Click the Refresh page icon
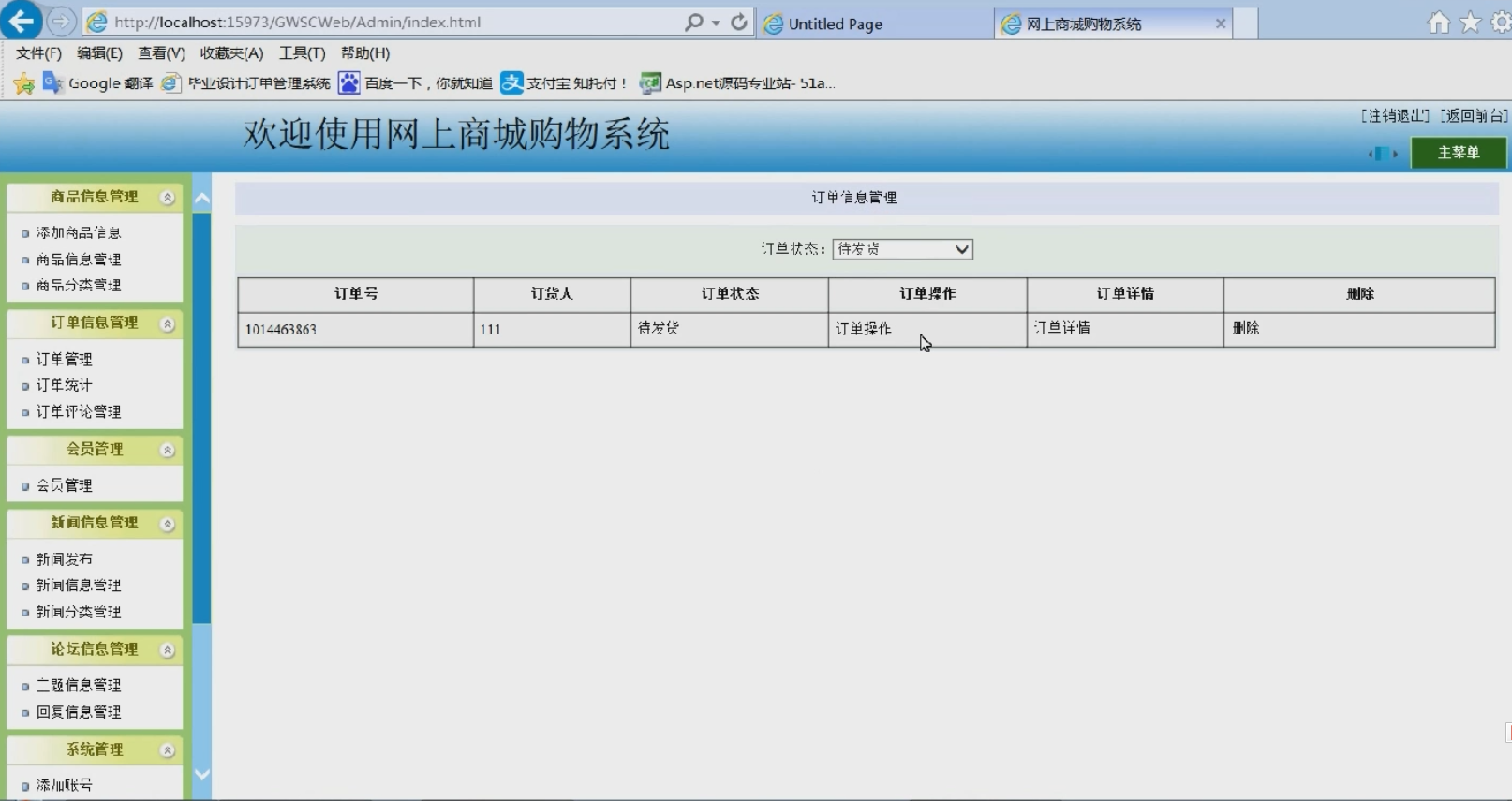This screenshot has width=1512, height=801. 739,22
